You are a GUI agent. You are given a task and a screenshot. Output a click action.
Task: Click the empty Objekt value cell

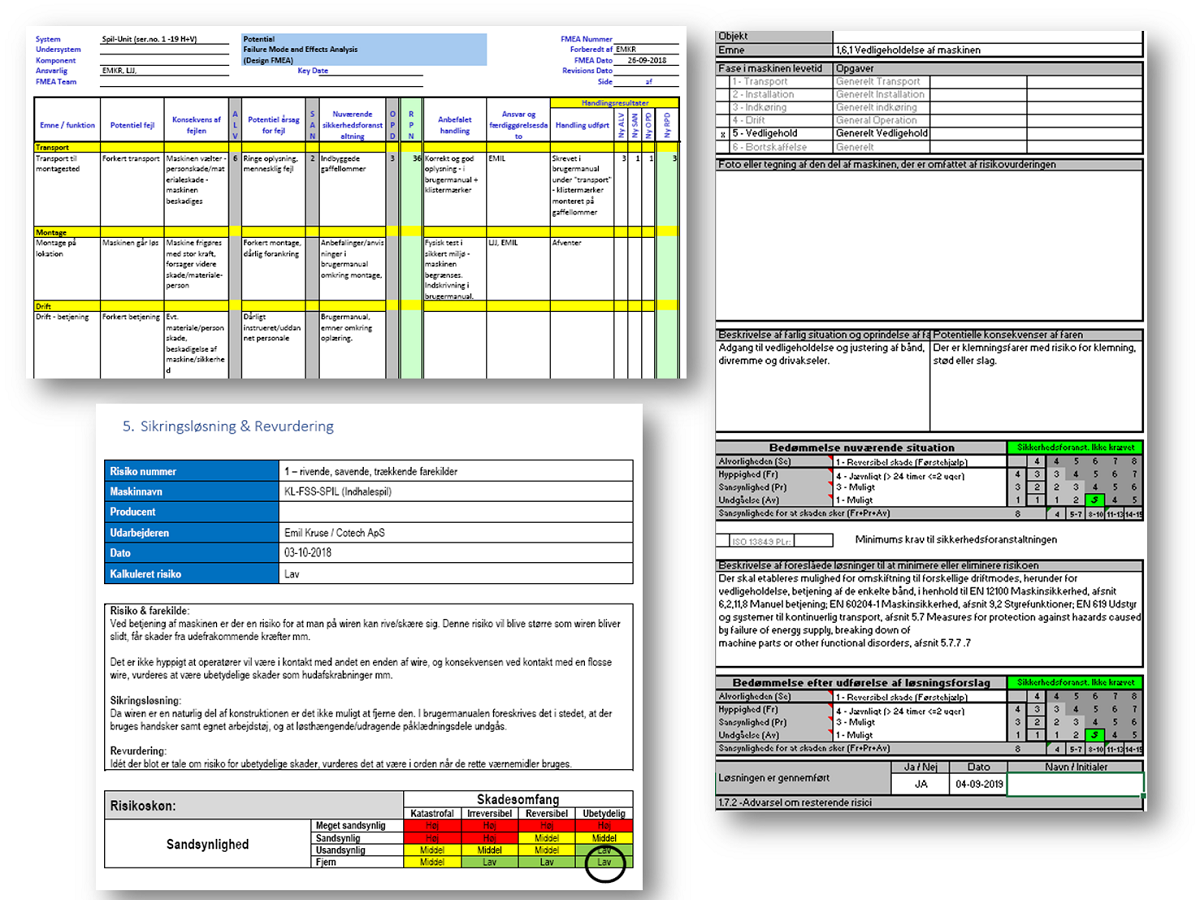click(x=987, y=36)
